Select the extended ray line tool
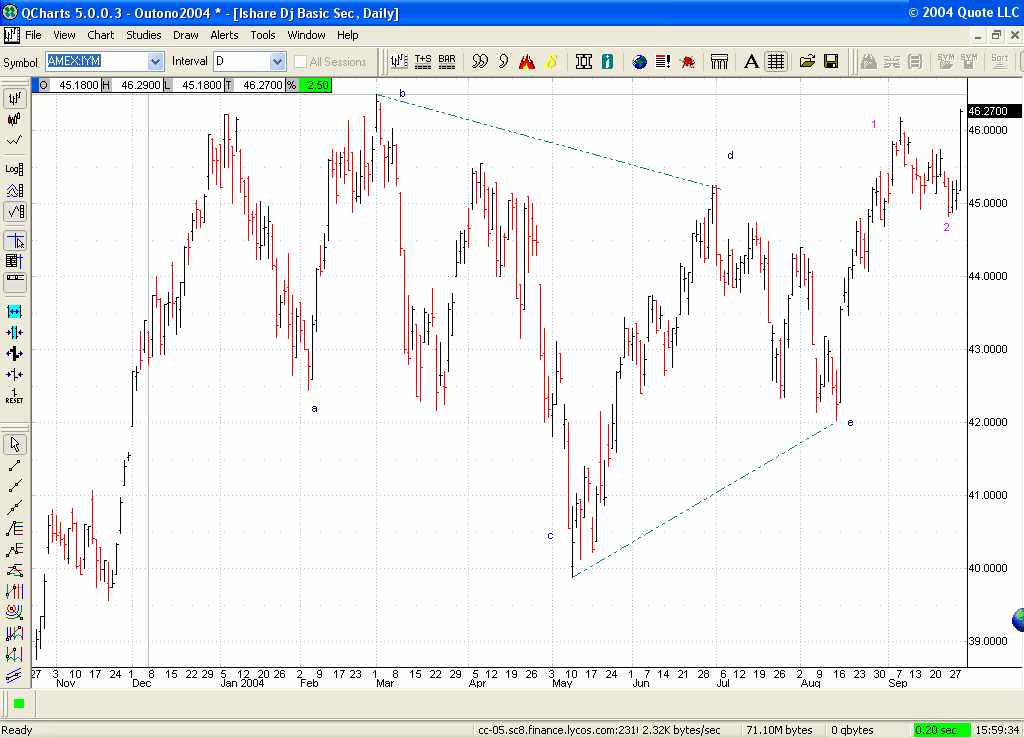 click(x=14, y=486)
